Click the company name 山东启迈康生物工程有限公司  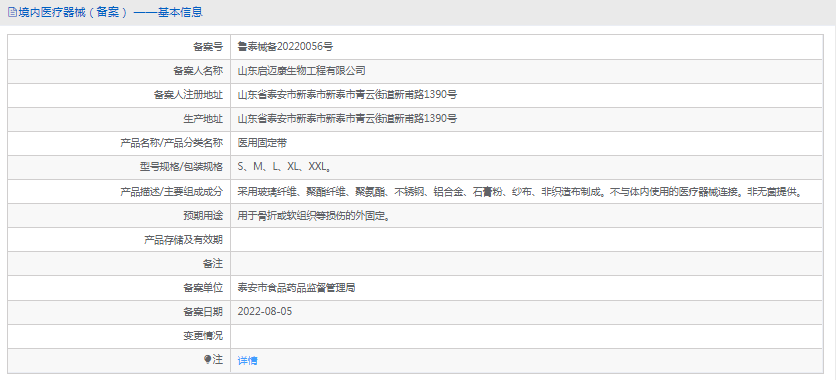point(301,71)
